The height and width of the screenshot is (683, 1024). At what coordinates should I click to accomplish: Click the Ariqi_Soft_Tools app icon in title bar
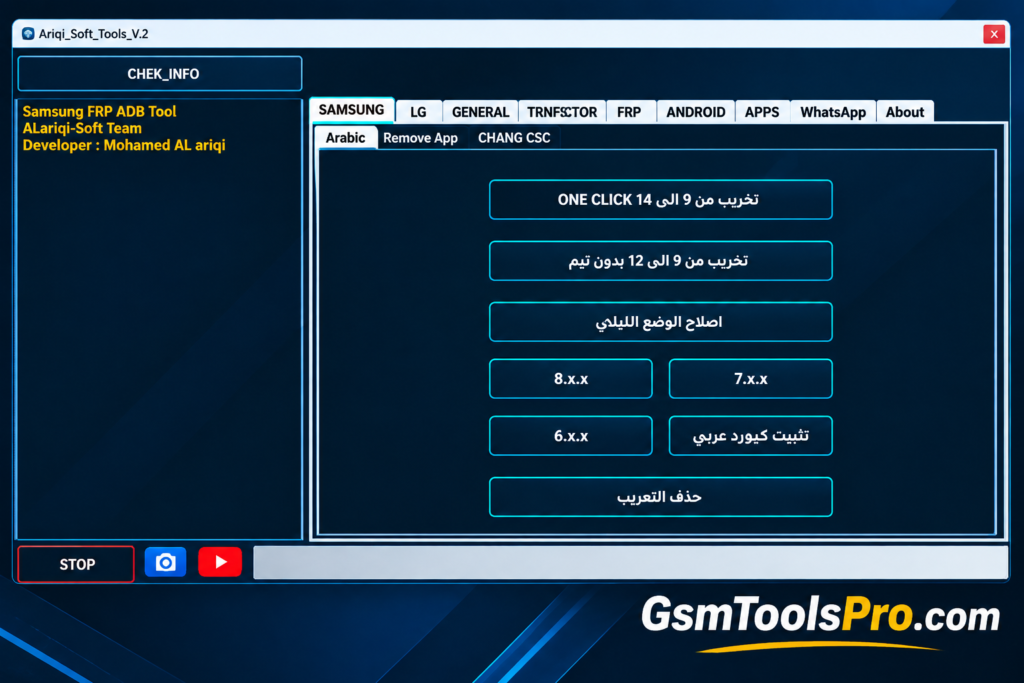click(28, 33)
